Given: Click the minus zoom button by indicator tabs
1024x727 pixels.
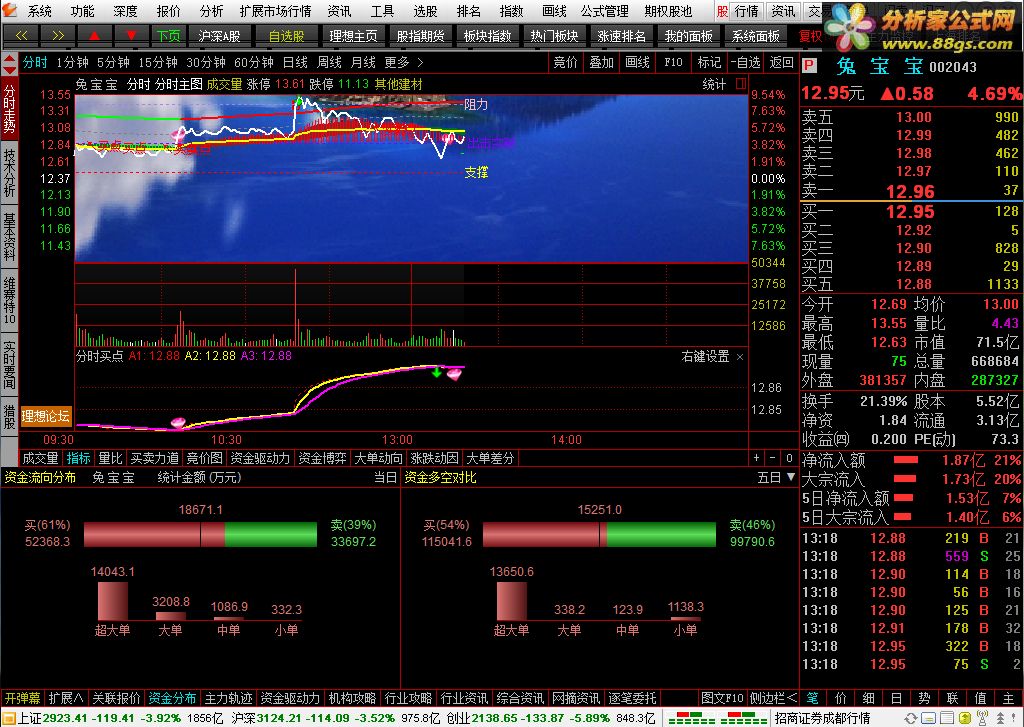Looking at the screenshot, I should click(773, 458).
